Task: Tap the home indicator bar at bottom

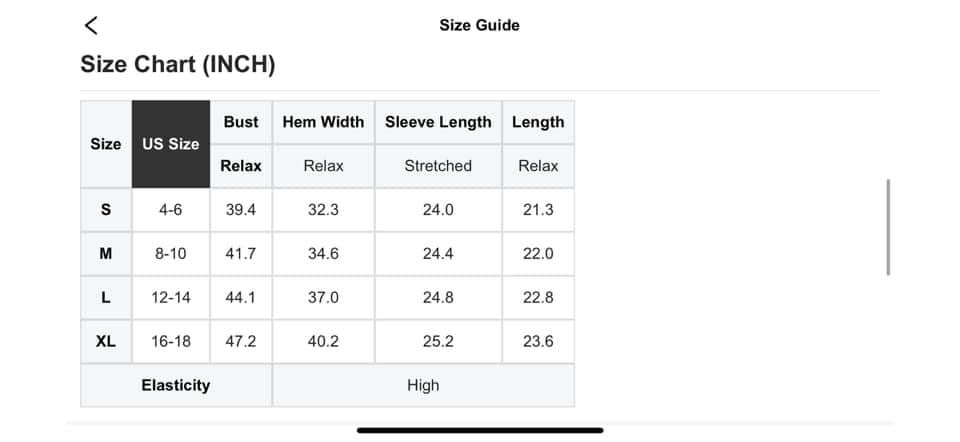Action: (x=480, y=431)
